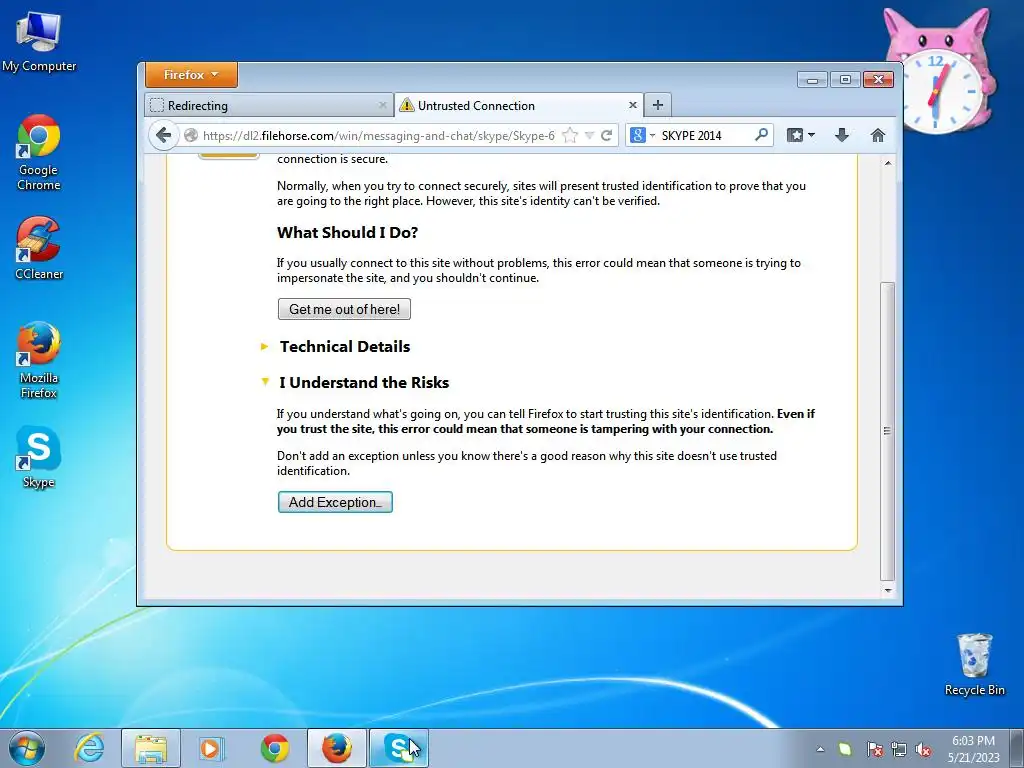Close the Redirecting tab
1024x768 pixels.
pos(383,105)
